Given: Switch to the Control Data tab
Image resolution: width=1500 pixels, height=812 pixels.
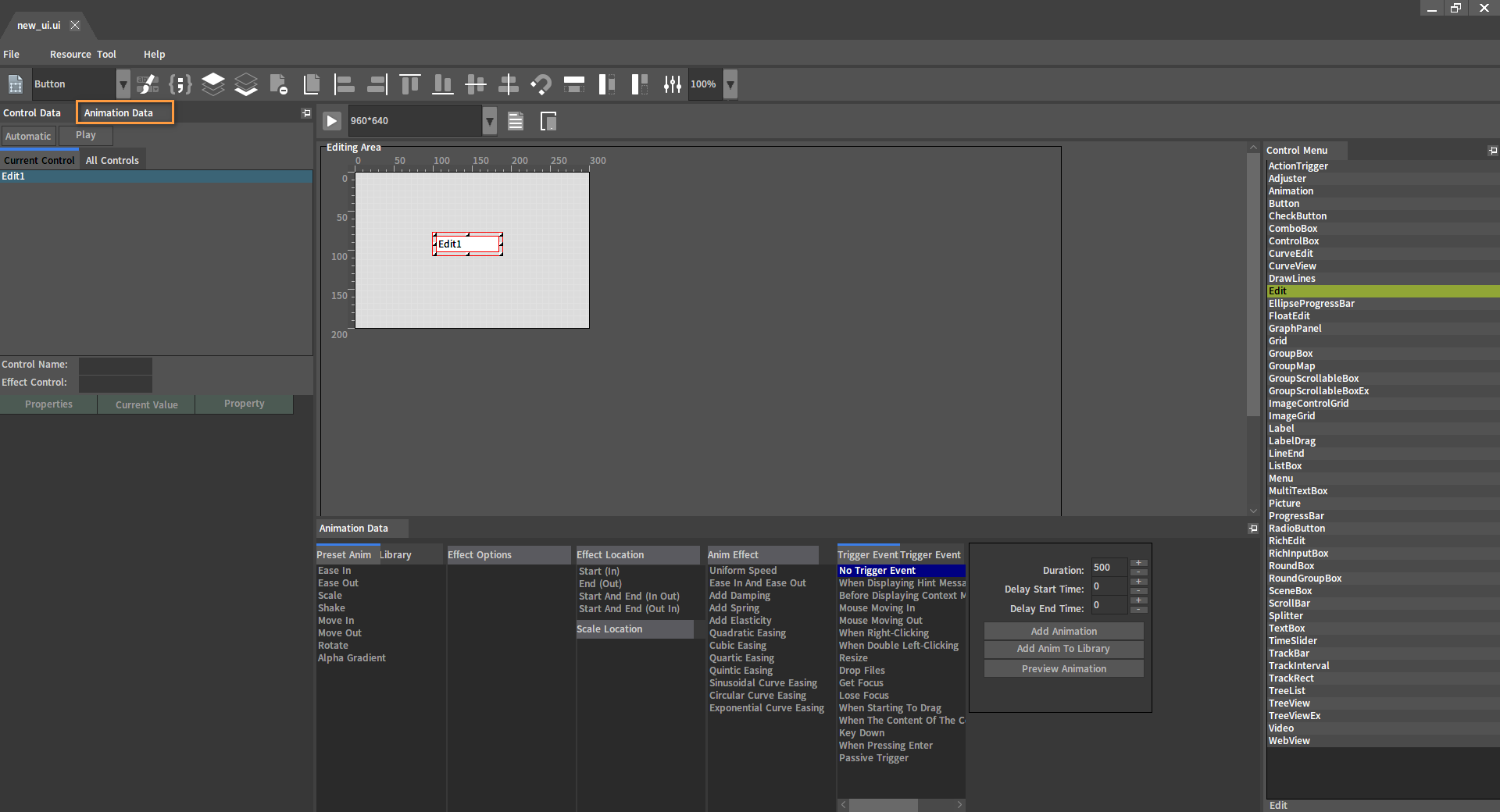Looking at the screenshot, I should coord(32,113).
